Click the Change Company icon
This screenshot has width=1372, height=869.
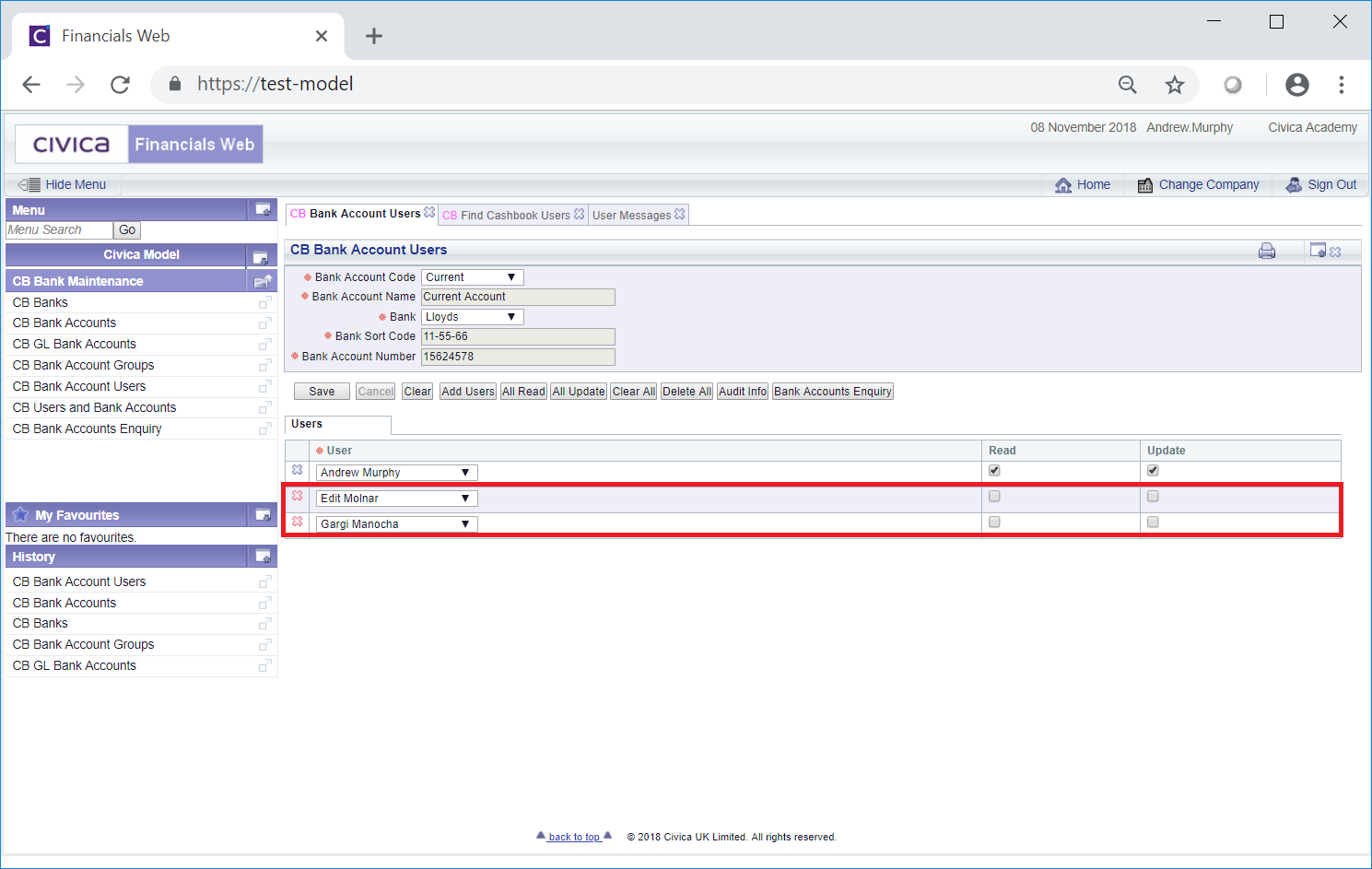[x=1145, y=185]
